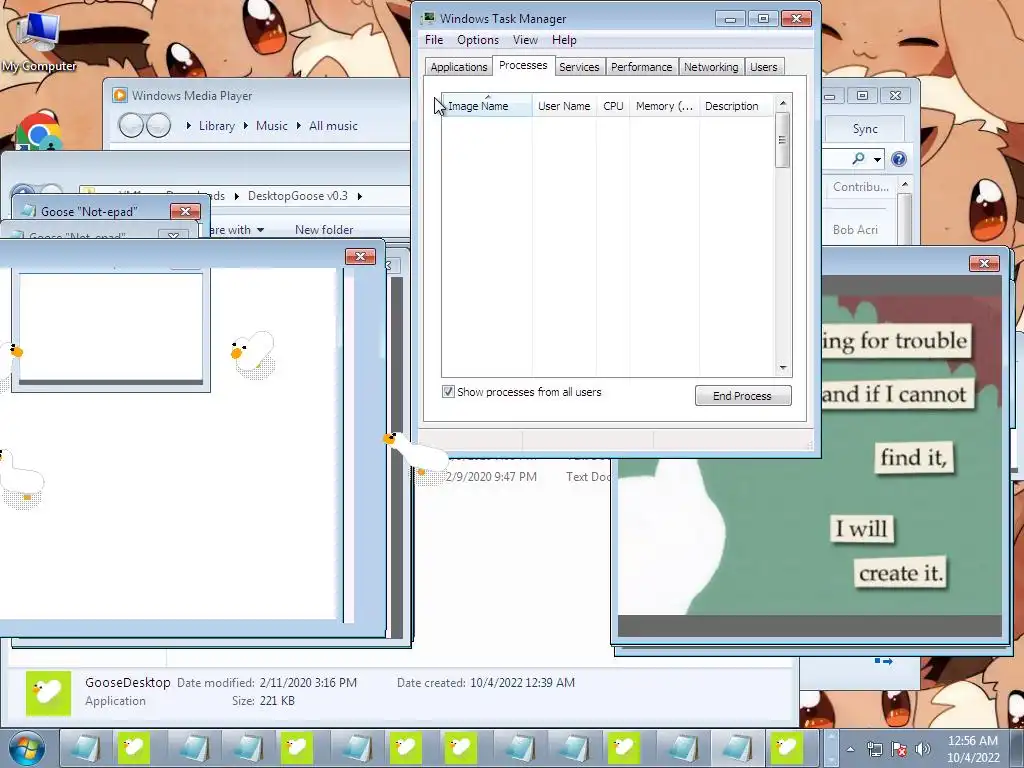Click Switch to Now Playing icon in Media Player
1024x768 pixels.
(883, 662)
